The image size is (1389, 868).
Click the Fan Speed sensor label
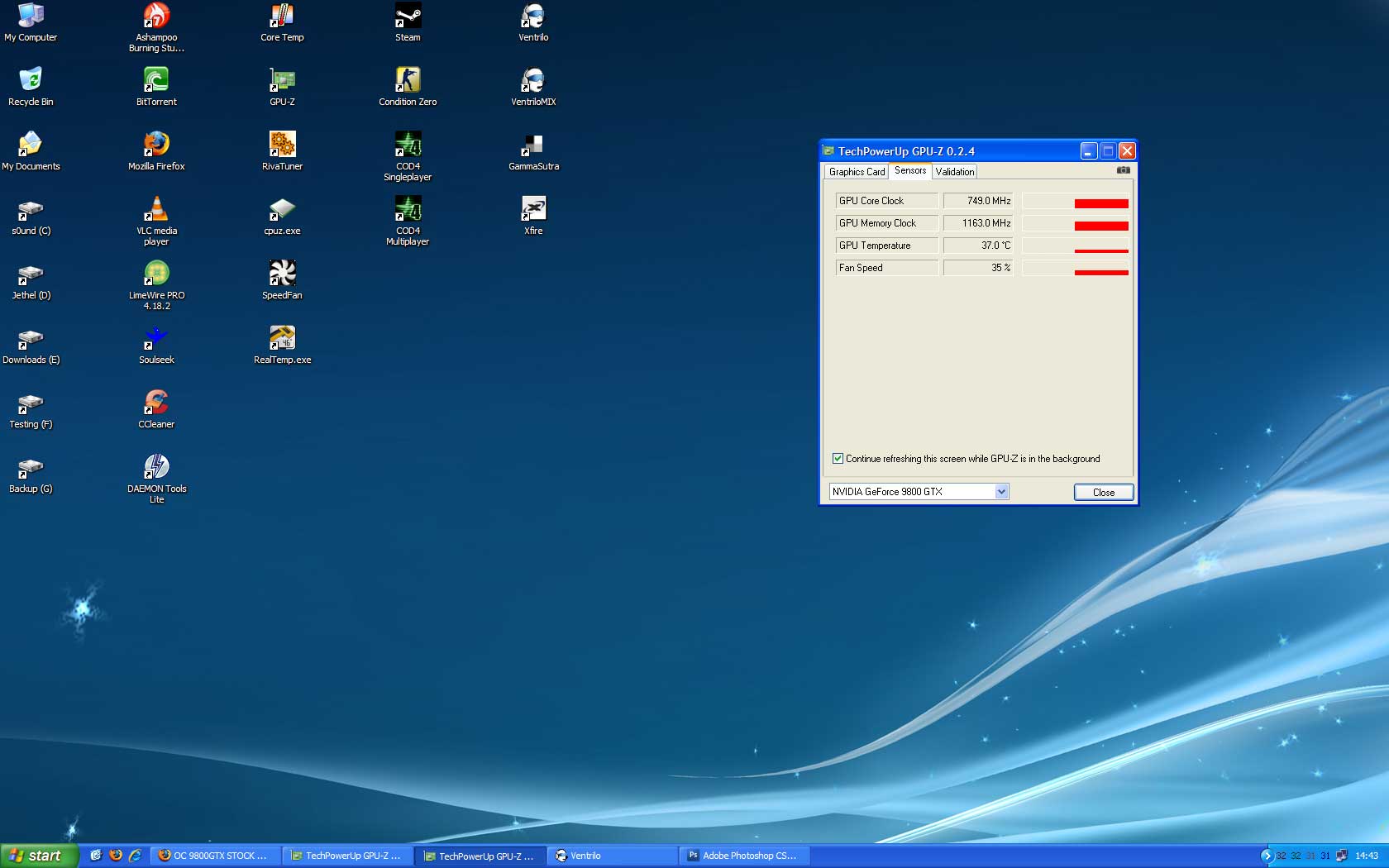pos(886,268)
